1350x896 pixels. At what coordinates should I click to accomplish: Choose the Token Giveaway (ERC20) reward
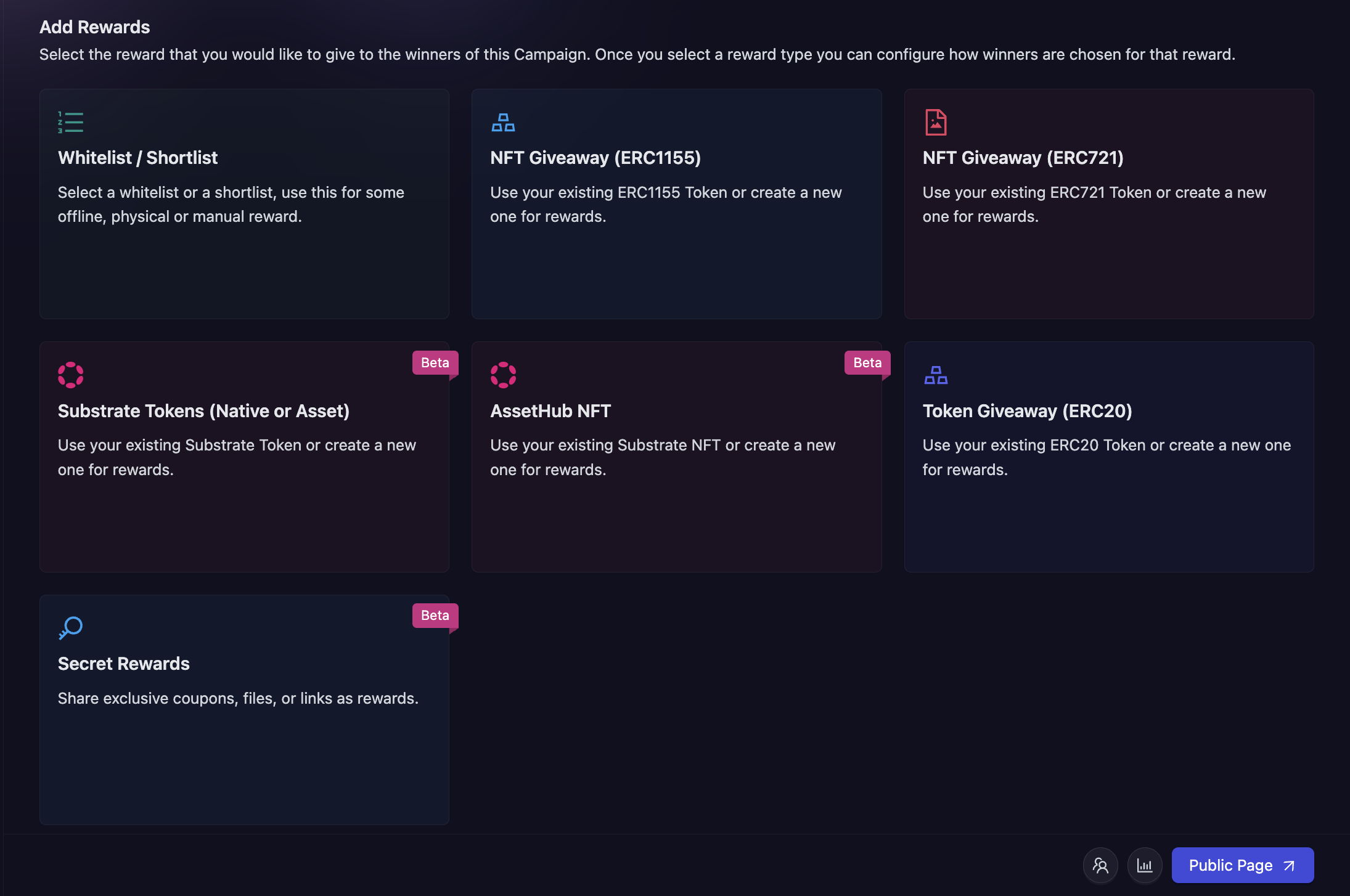coord(1108,457)
